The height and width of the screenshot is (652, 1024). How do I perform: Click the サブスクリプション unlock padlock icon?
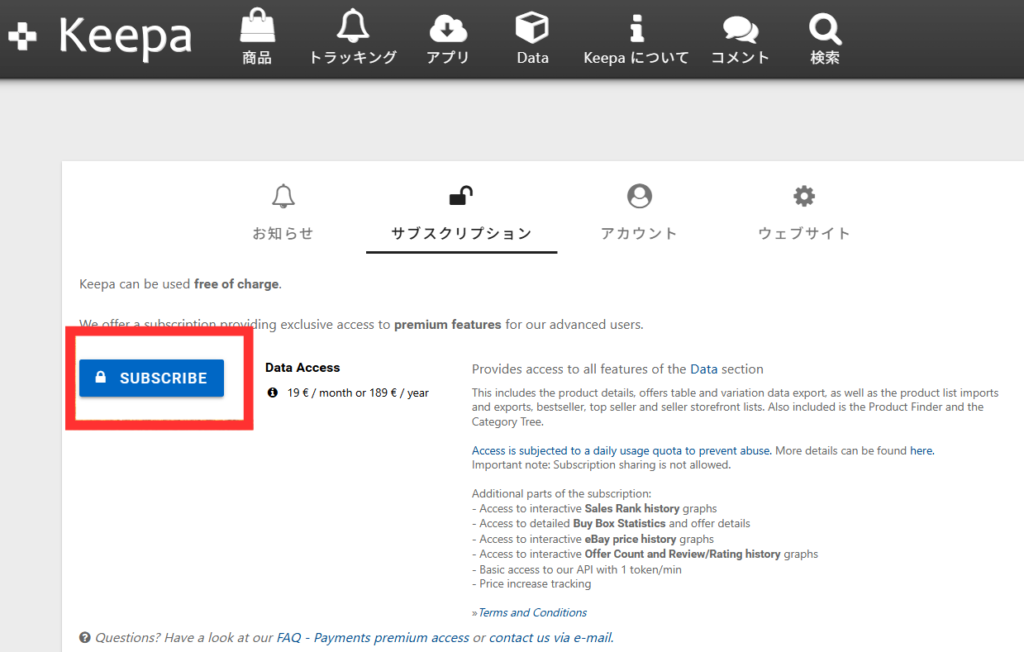461,195
